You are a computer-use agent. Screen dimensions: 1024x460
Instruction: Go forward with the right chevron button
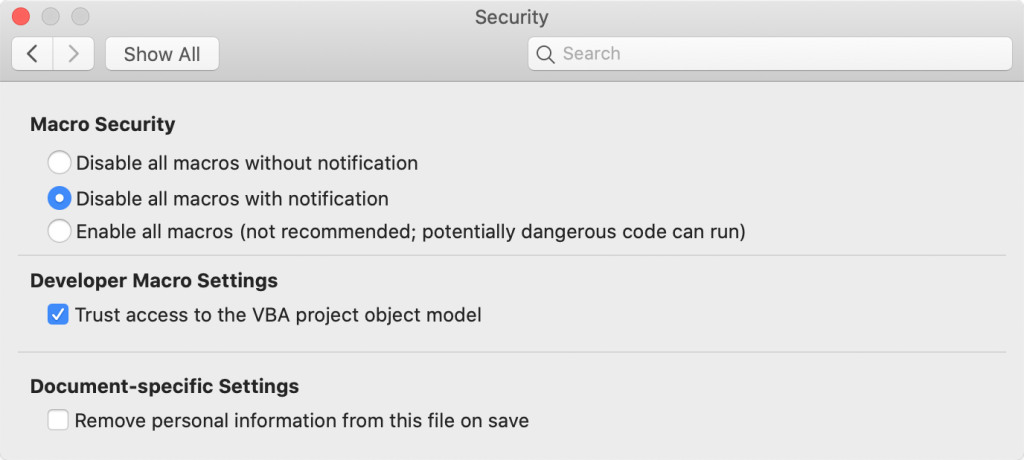coord(73,54)
